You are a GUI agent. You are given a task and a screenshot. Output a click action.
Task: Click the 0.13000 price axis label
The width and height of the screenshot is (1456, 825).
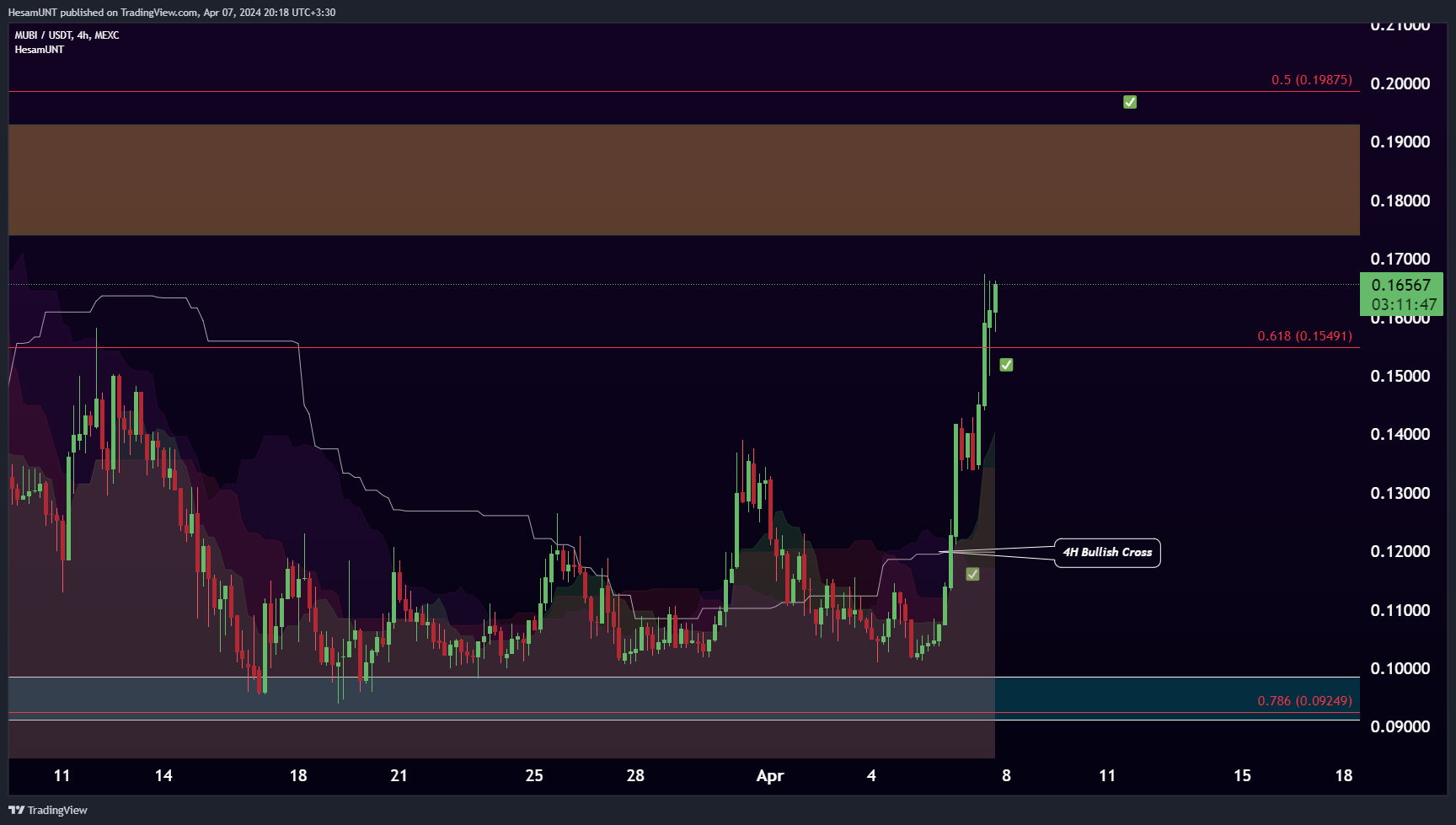[x=1400, y=493]
